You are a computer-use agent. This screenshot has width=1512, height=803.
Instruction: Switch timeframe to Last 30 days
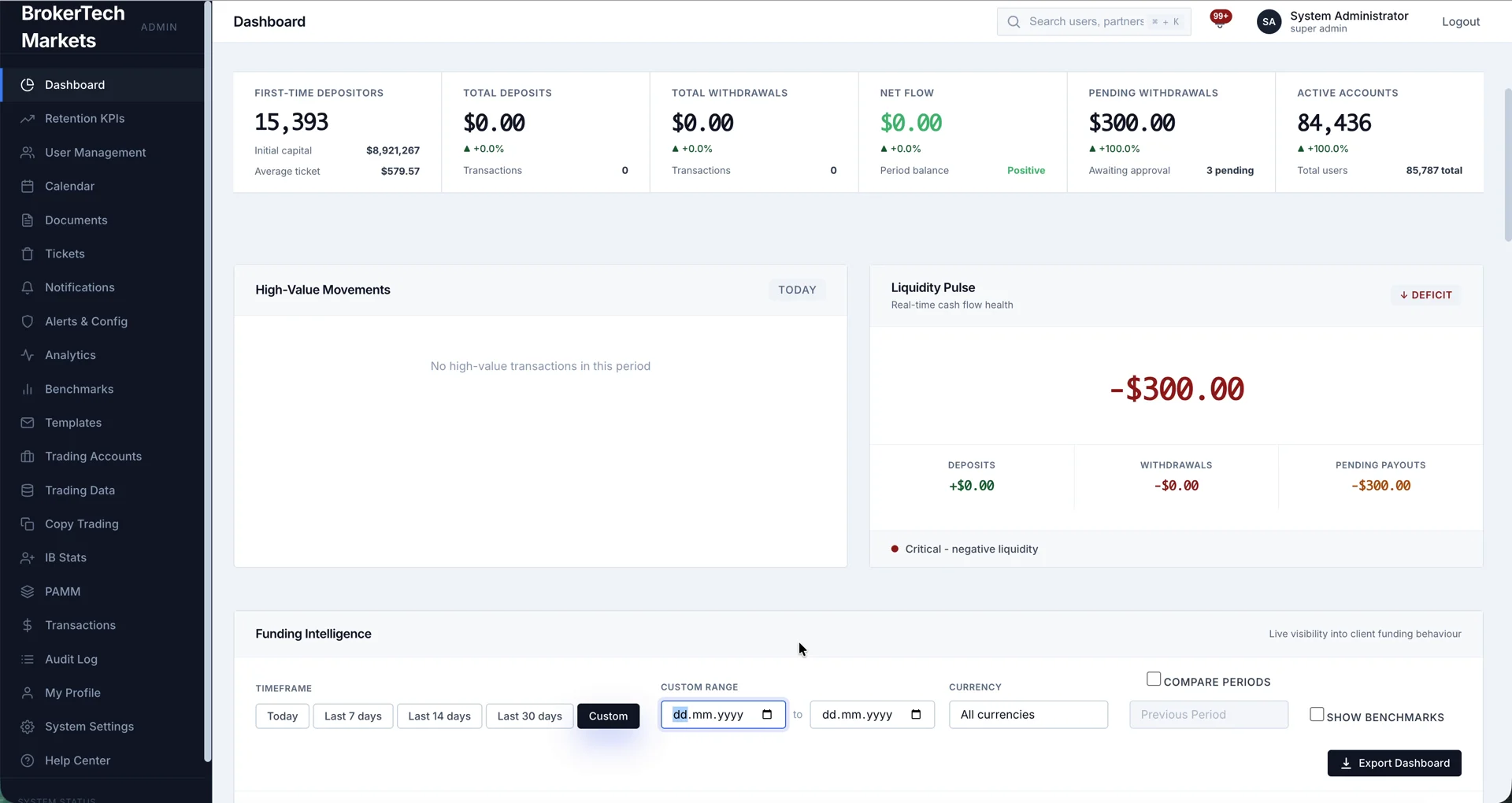point(528,716)
